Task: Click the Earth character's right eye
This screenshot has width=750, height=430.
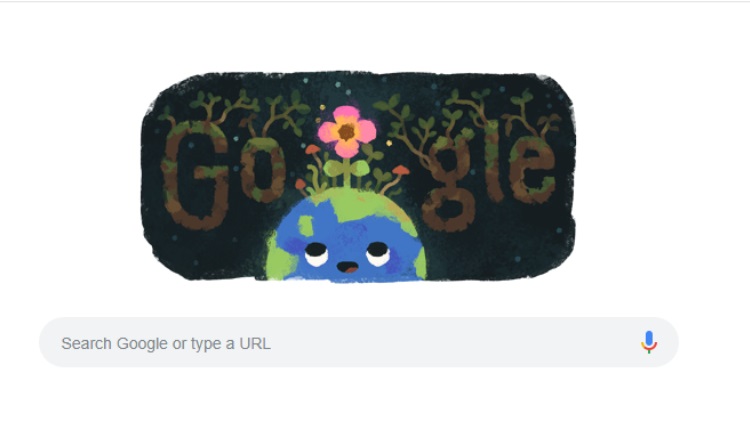Action: click(x=378, y=254)
